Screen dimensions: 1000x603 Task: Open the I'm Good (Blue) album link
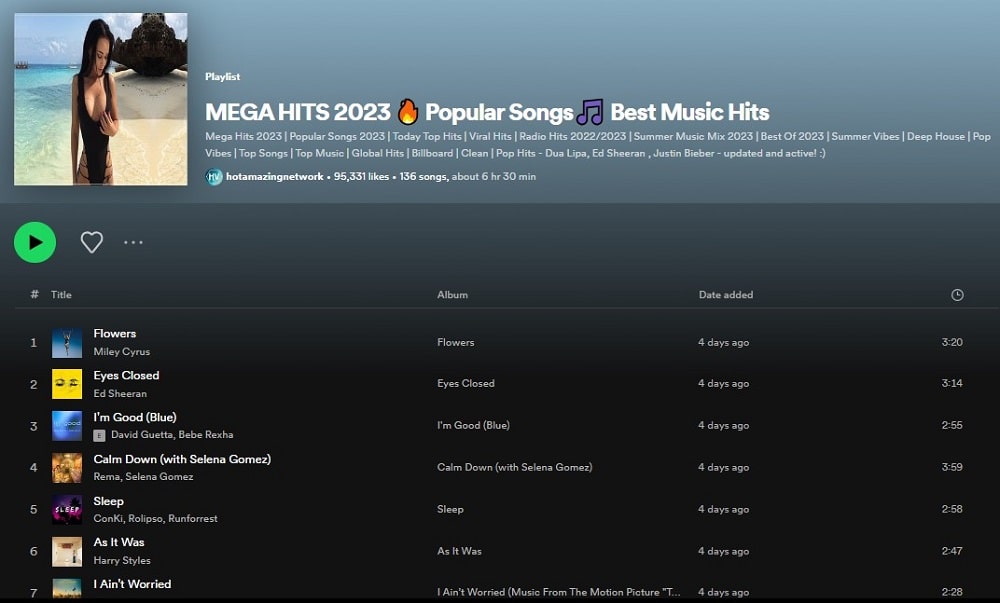473,425
